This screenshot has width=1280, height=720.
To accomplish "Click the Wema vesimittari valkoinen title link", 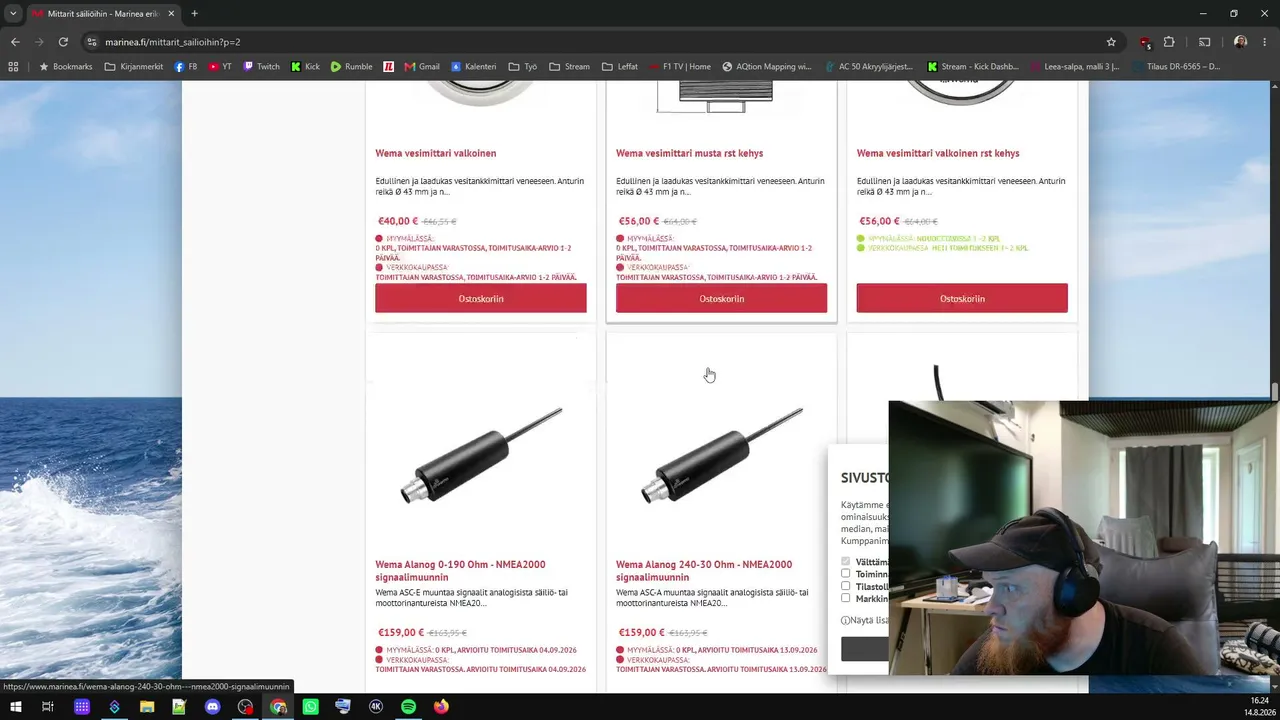I will [x=436, y=153].
